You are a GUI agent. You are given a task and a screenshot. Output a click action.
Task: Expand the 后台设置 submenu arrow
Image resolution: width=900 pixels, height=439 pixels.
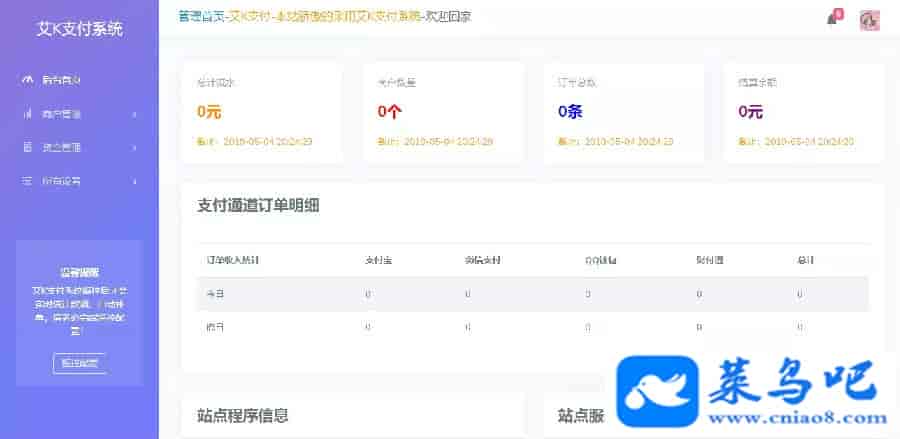[135, 181]
